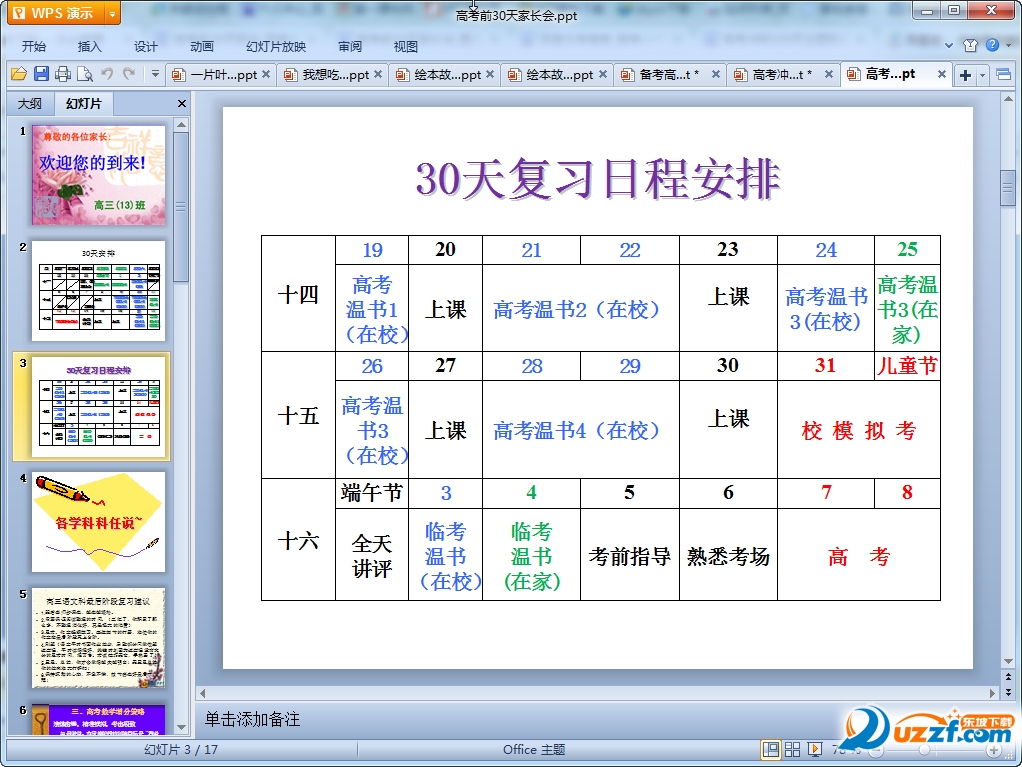
Task: Collapse the ribbon with the chevron arrow
Action: pos(949,46)
